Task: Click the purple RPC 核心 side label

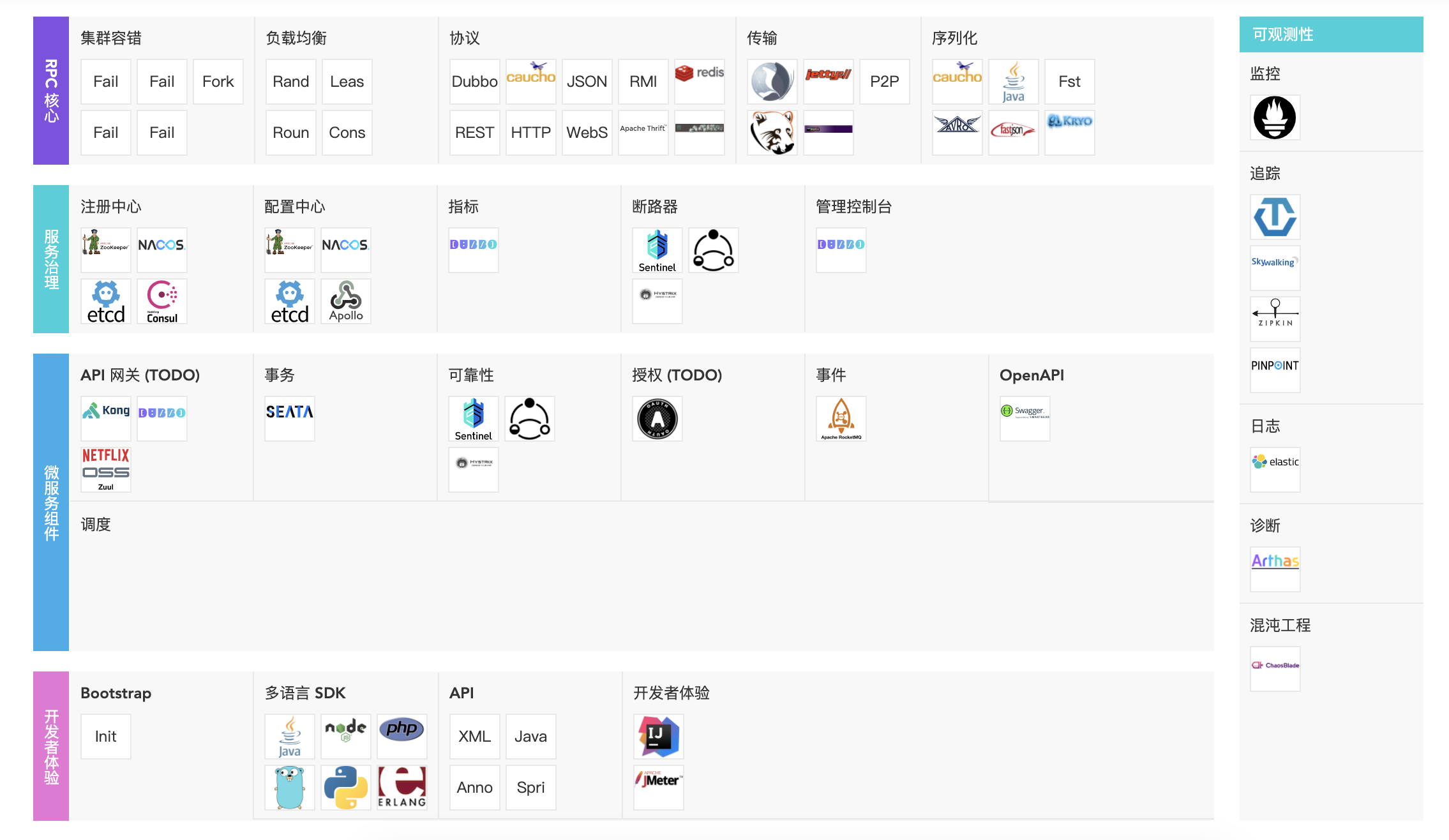Action: (x=51, y=91)
